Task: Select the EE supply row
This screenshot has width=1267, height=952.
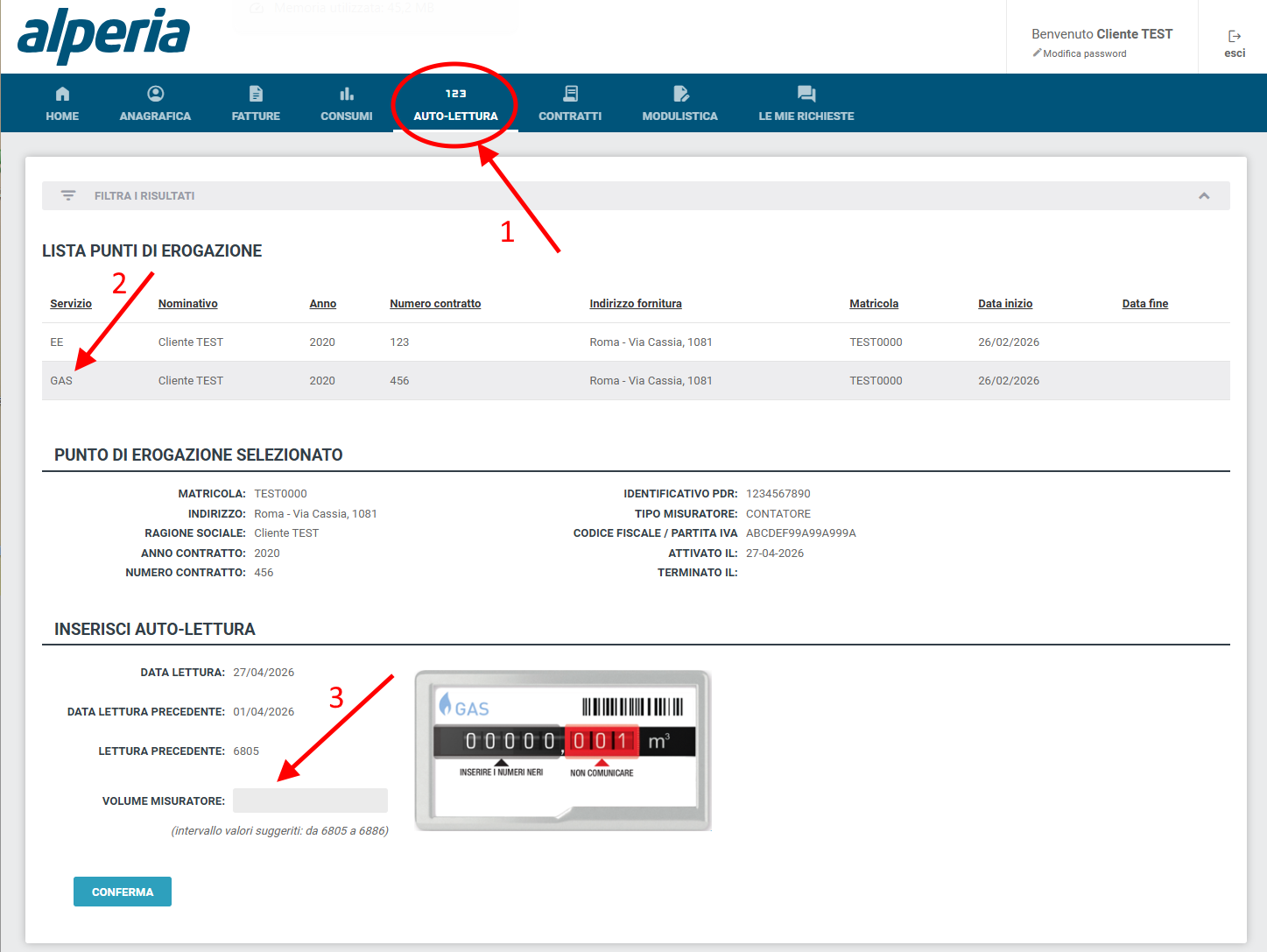Action: [636, 342]
